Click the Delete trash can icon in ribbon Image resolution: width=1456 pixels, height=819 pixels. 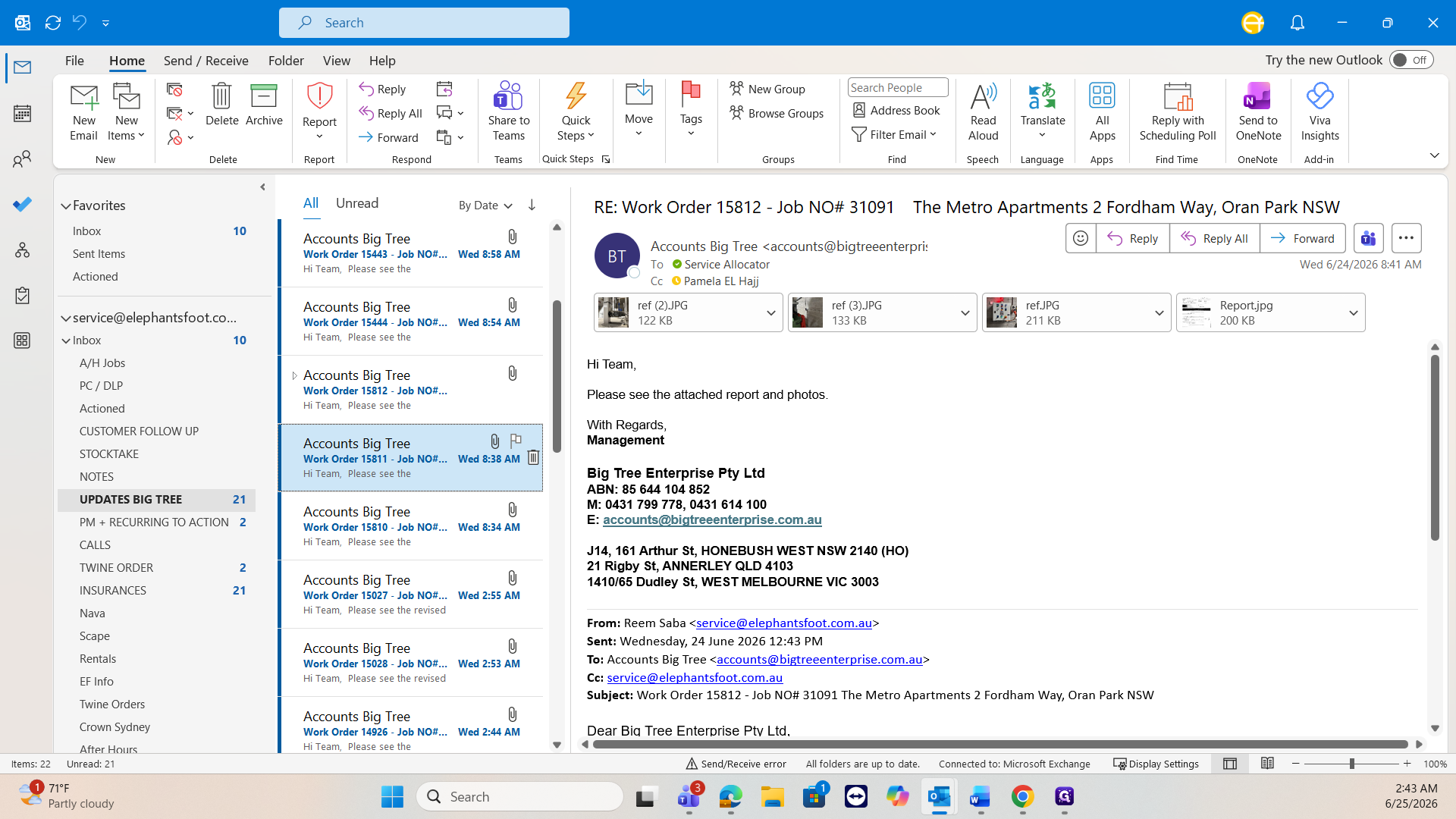pyautogui.click(x=221, y=96)
